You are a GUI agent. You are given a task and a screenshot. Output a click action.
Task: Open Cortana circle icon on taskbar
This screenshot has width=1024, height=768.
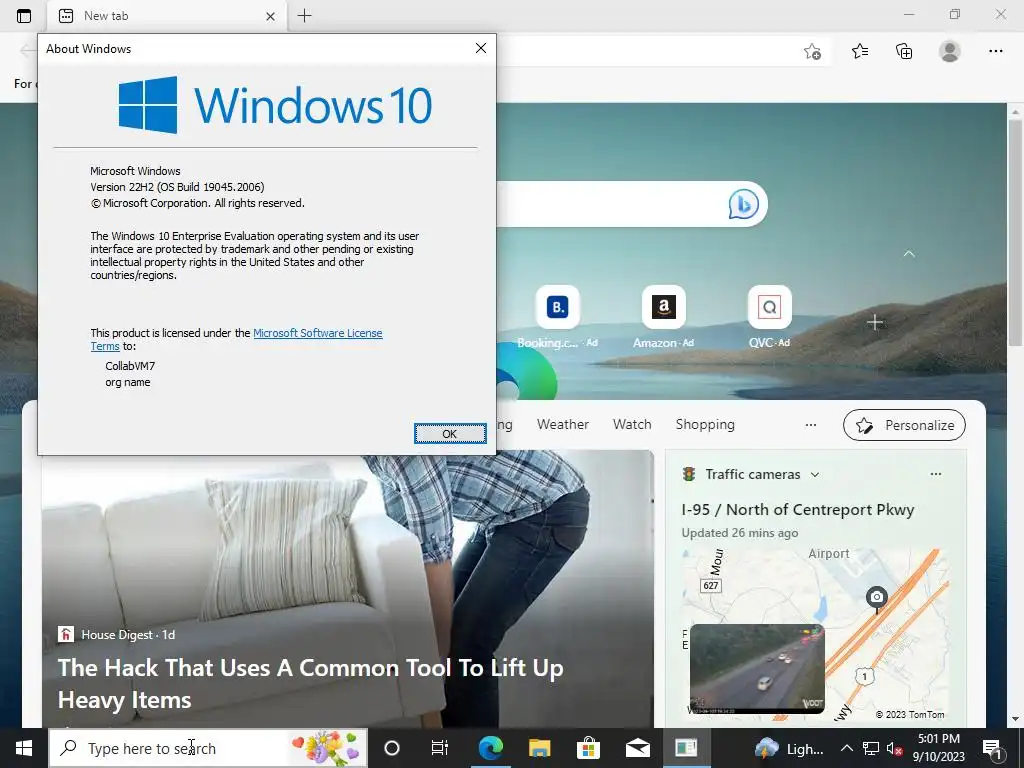tap(391, 748)
